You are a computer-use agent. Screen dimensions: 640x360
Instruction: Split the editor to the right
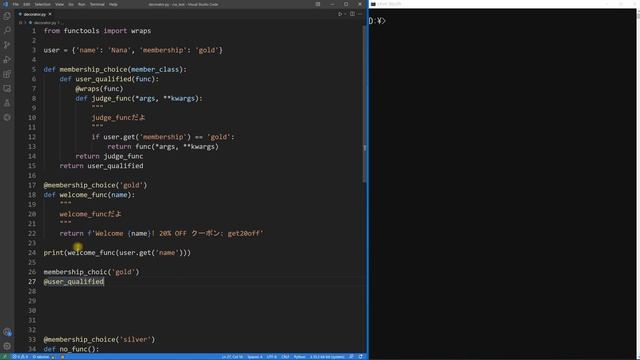(352, 14)
